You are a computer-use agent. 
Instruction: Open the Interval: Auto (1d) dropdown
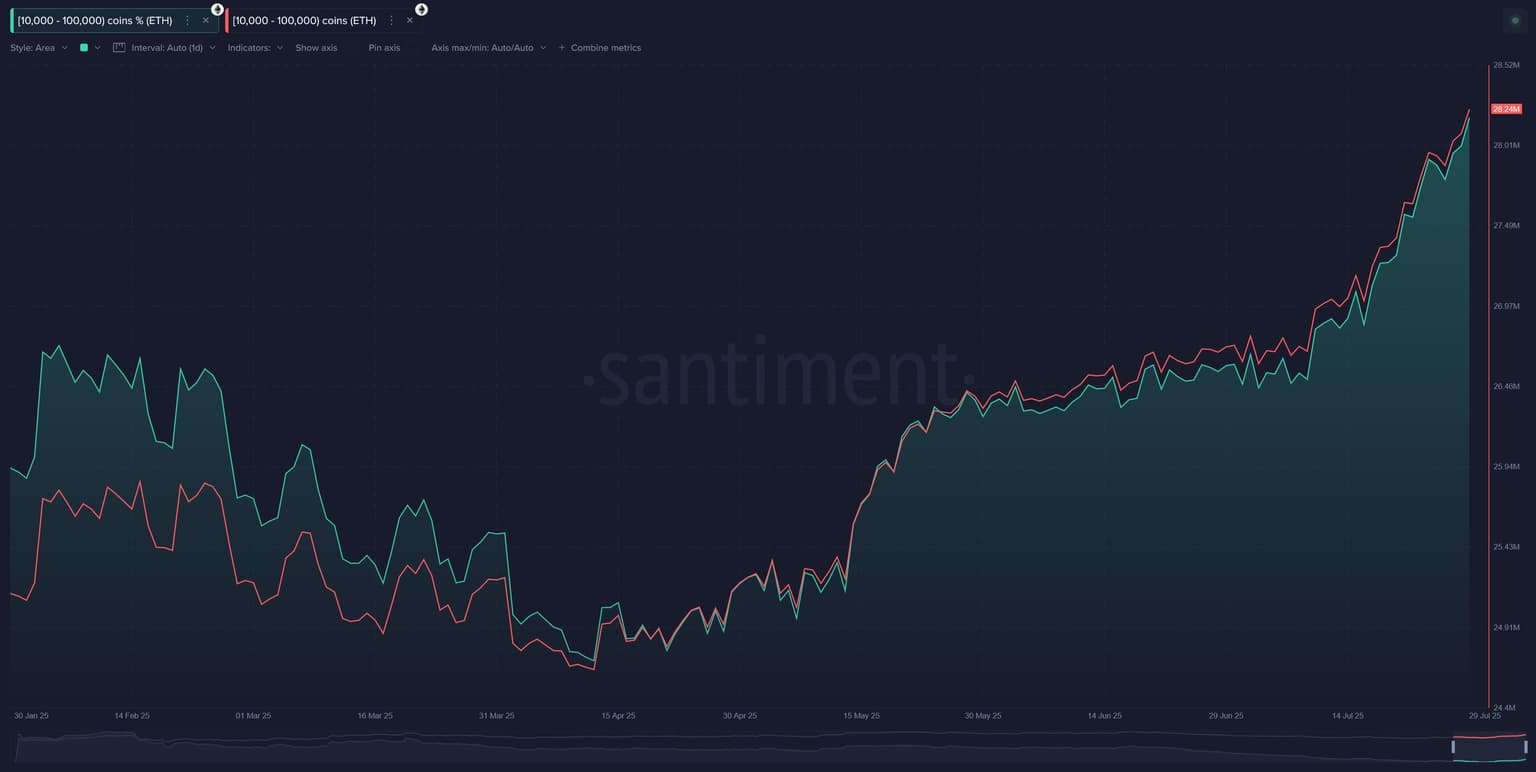click(x=173, y=48)
